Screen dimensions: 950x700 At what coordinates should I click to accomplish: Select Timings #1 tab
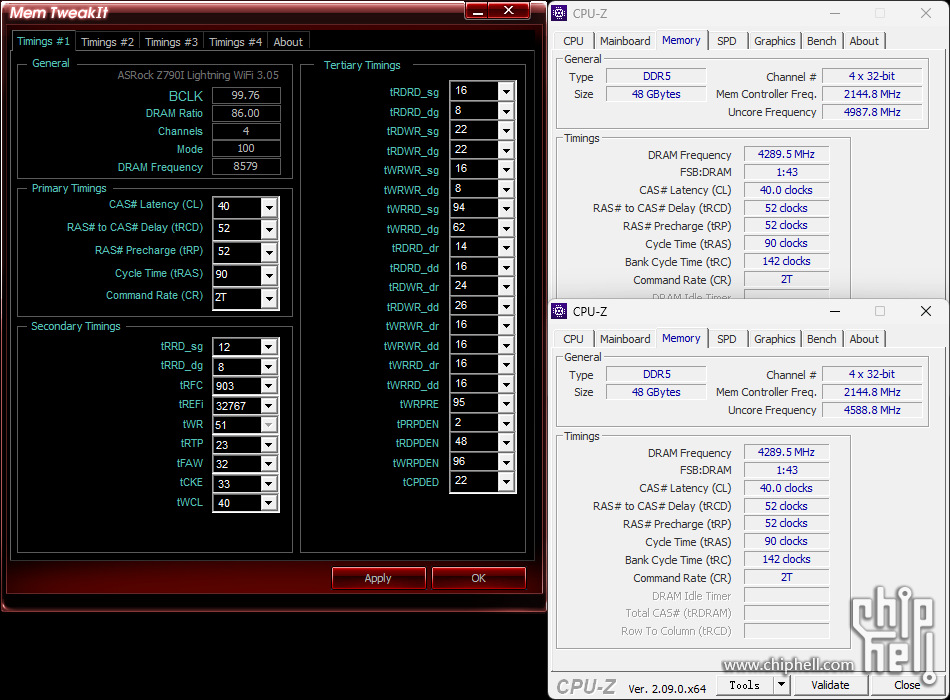[x=43, y=41]
